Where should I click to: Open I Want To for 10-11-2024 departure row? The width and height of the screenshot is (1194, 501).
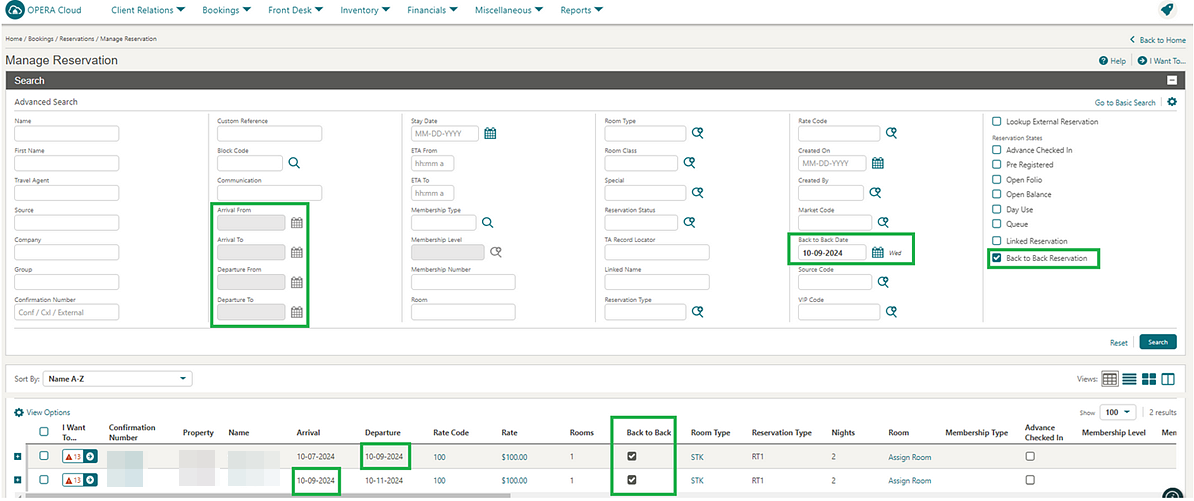click(x=80, y=480)
